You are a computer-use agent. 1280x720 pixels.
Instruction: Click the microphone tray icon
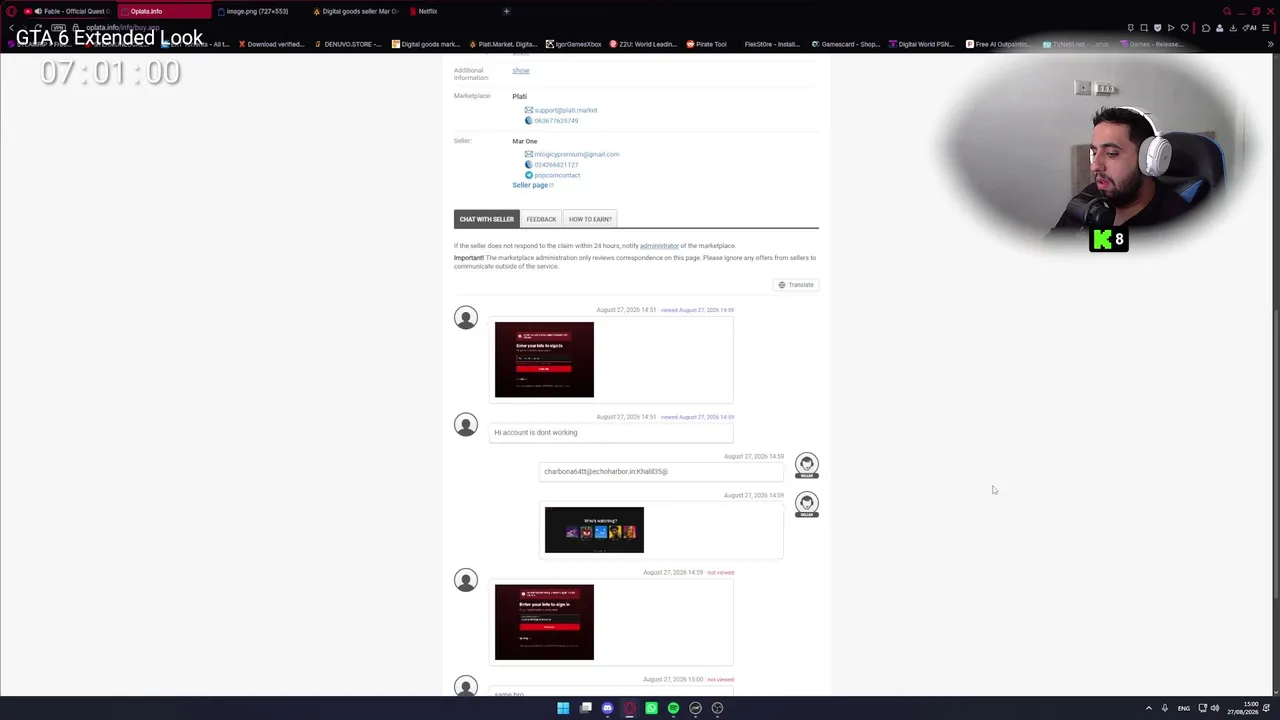pyautogui.click(x=1164, y=708)
